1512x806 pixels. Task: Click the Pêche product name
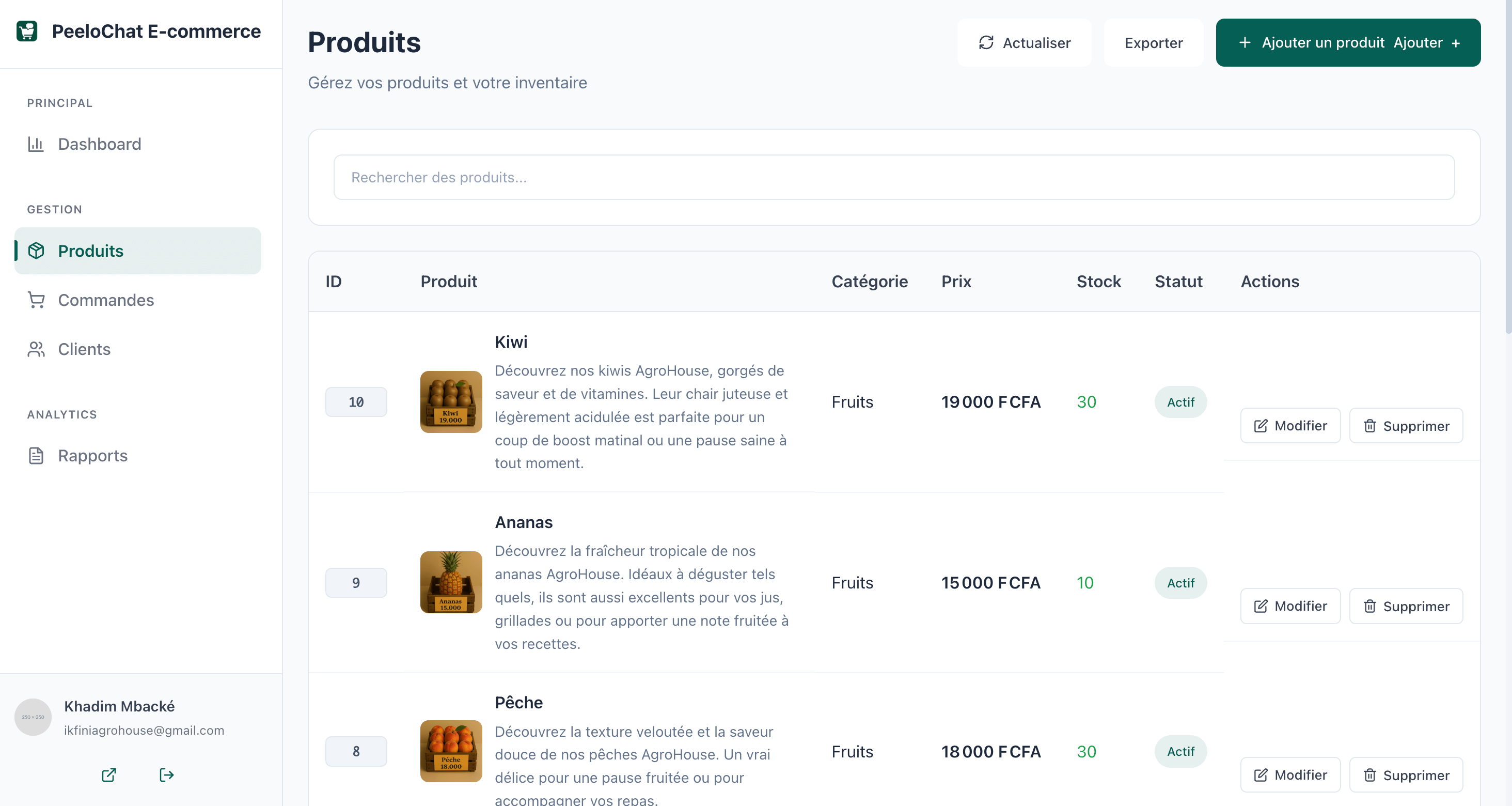518,702
